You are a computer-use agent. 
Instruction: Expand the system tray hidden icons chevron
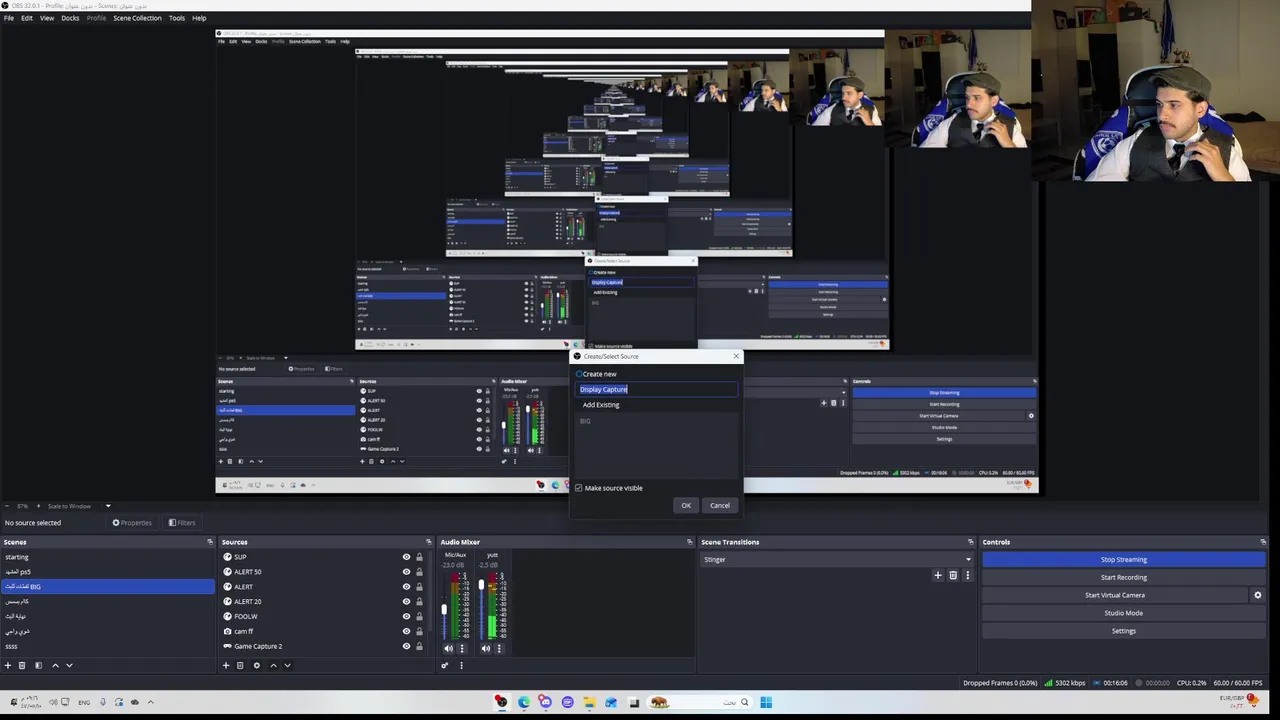tap(151, 702)
